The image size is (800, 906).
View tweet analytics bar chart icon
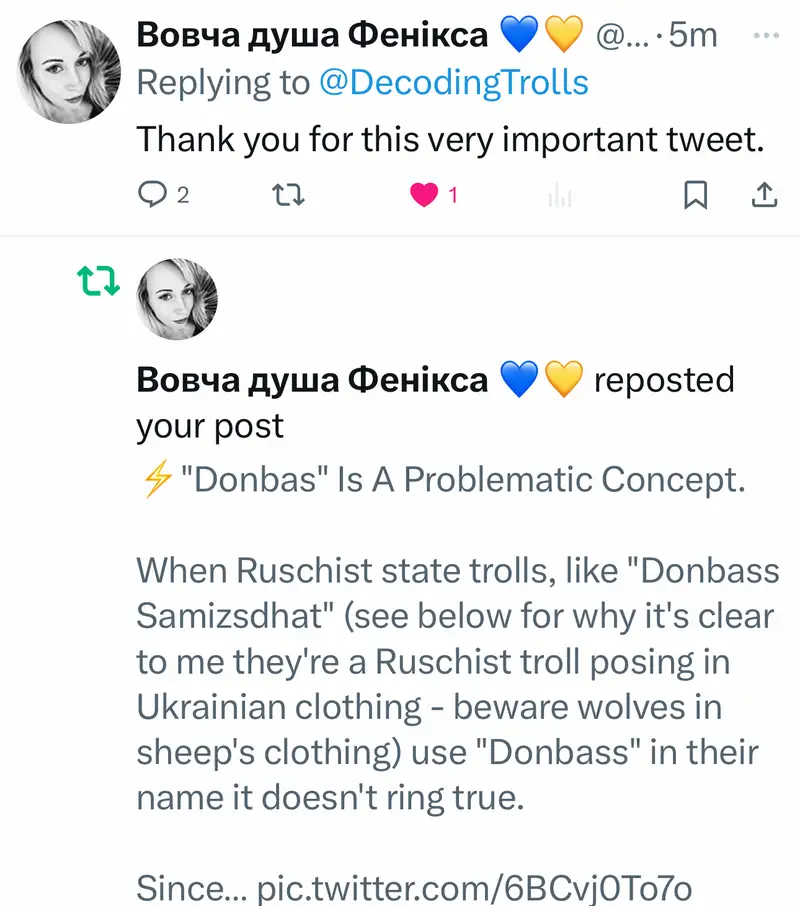pyautogui.click(x=560, y=196)
